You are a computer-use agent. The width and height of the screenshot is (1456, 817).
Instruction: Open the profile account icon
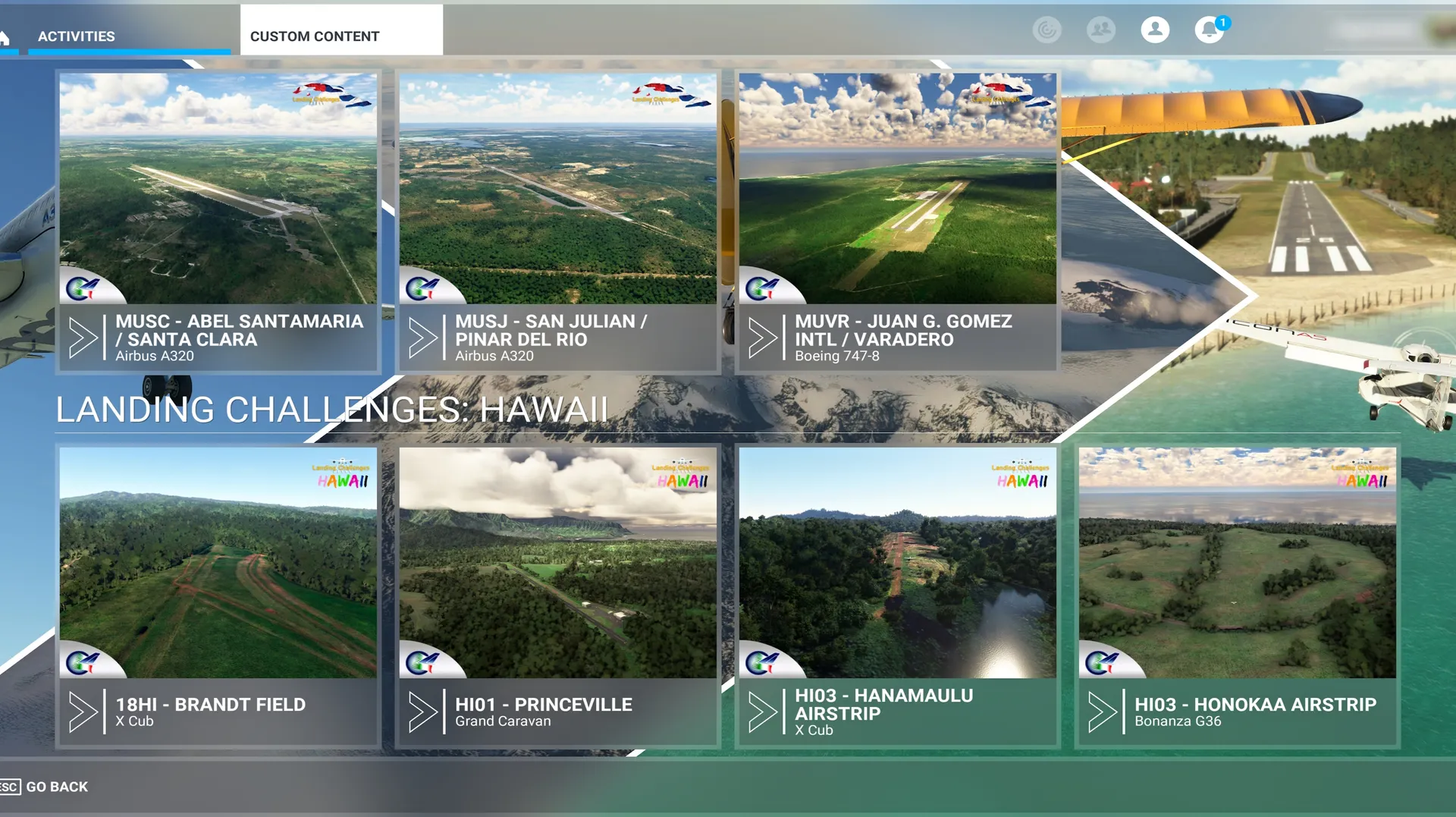coord(1155,30)
